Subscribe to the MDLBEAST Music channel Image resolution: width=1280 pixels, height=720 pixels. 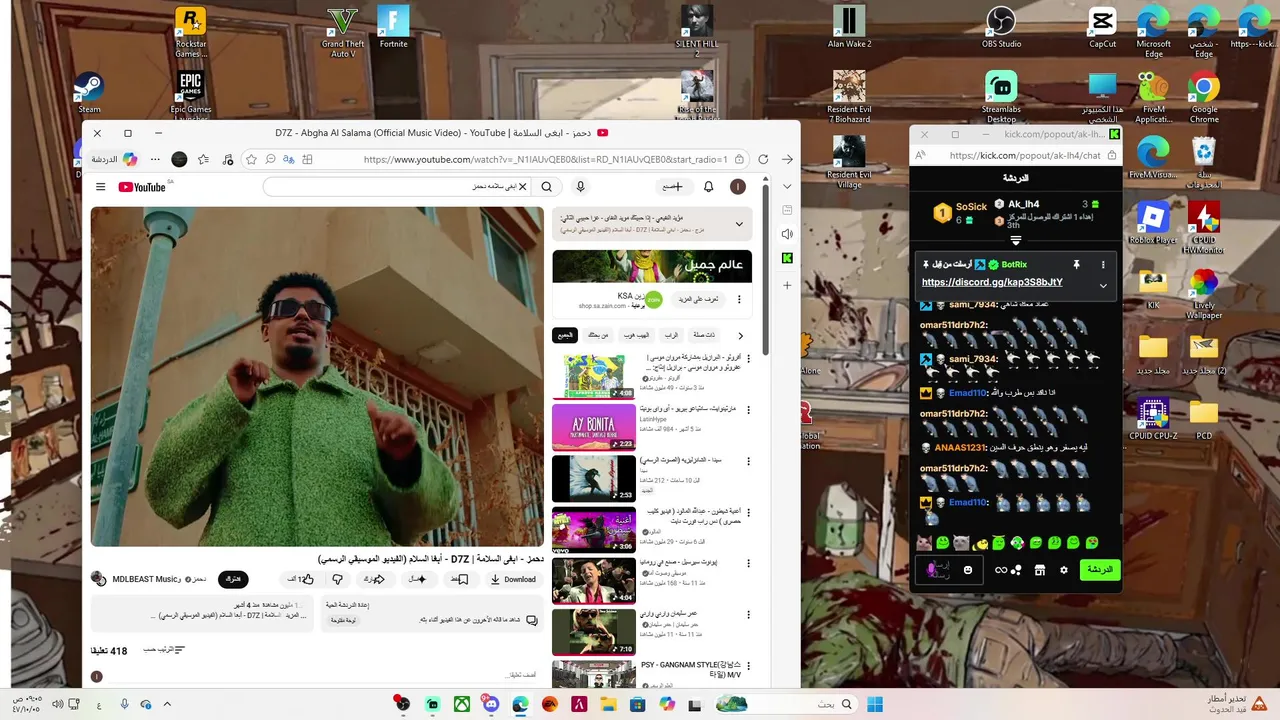233,579
